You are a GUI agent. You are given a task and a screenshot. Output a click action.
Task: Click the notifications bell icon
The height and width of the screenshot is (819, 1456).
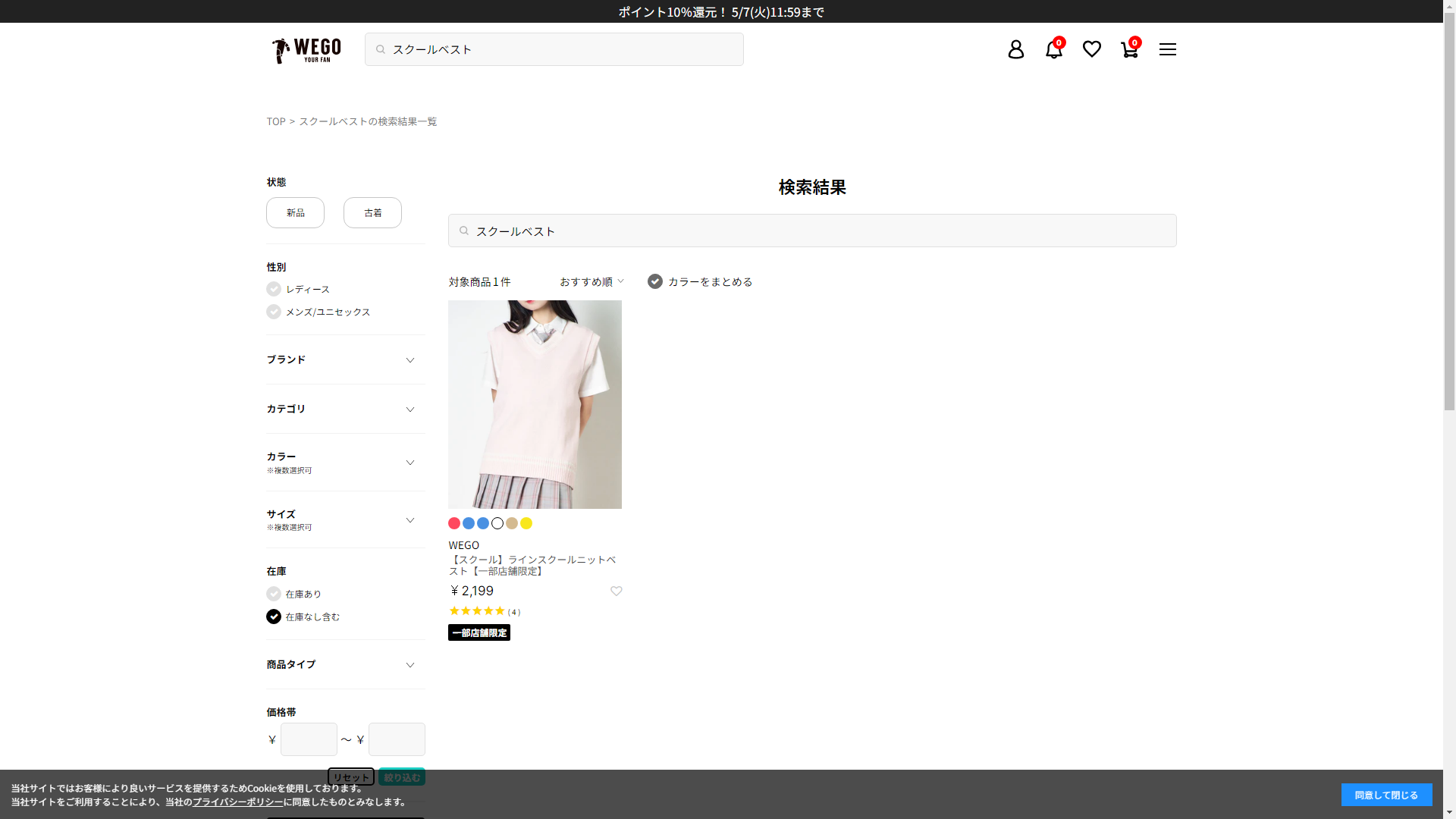point(1053,49)
